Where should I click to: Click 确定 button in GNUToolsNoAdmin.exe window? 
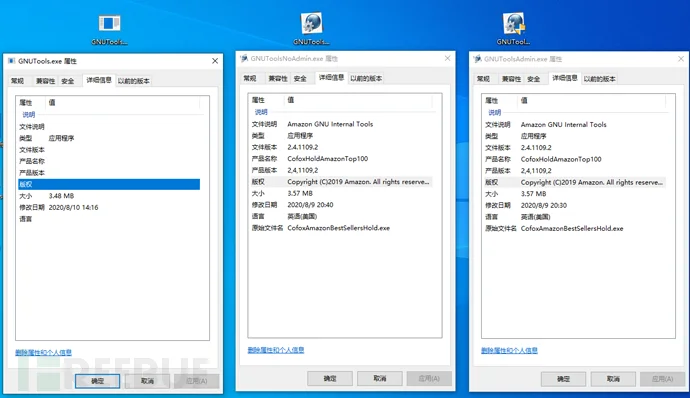coord(330,378)
